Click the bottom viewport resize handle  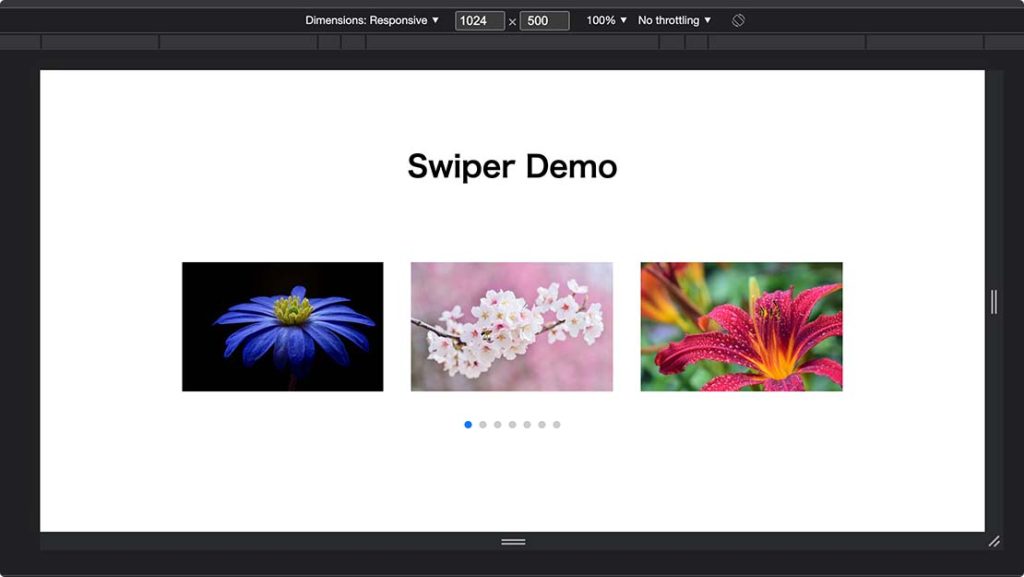point(512,540)
